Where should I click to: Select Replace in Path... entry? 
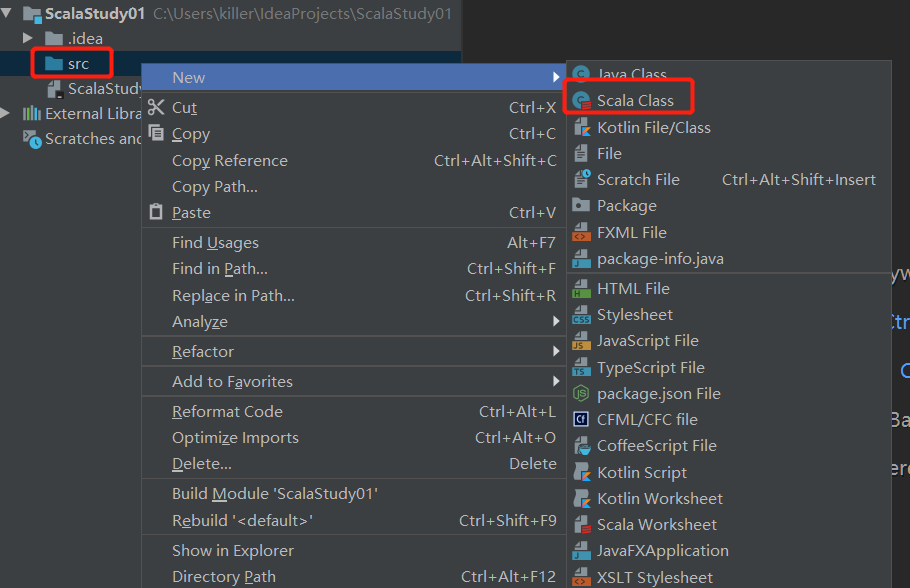point(353,295)
